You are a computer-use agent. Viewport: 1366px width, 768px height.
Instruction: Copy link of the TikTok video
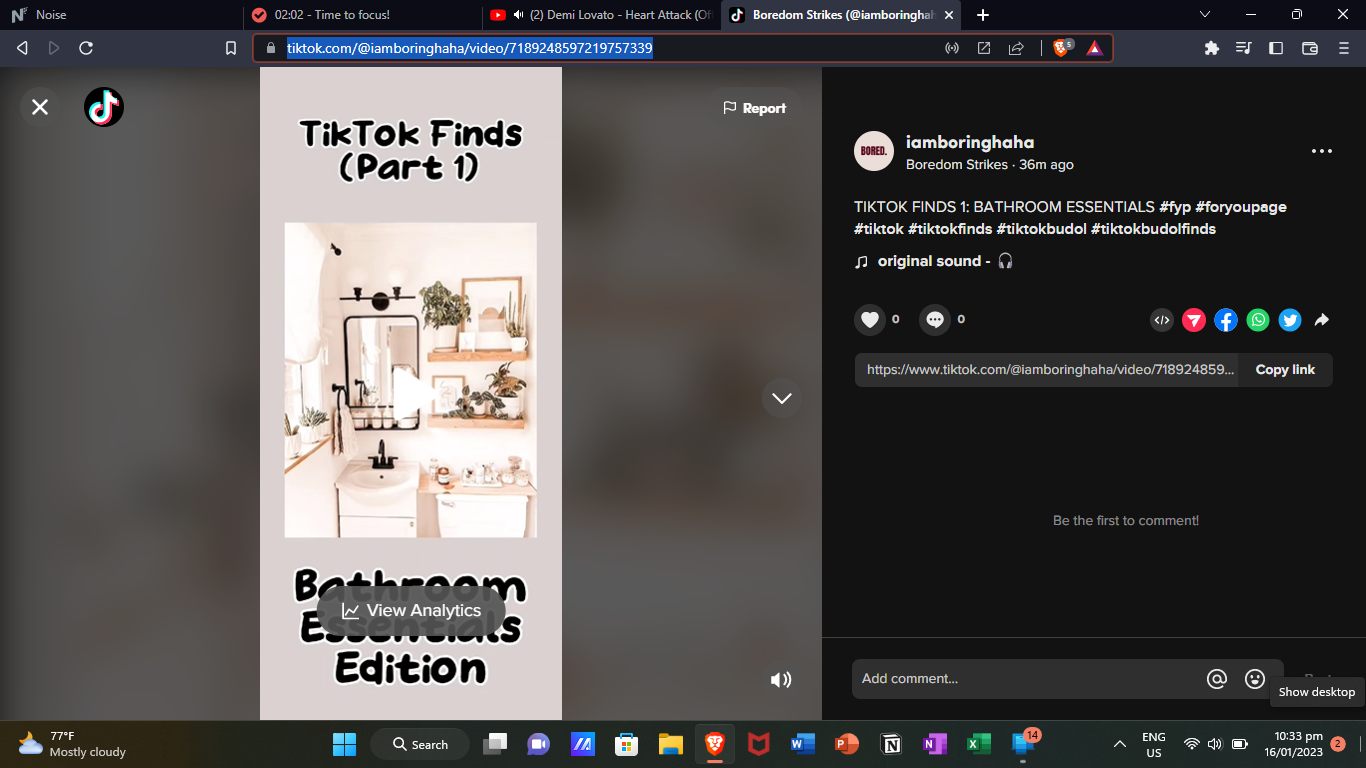1285,369
